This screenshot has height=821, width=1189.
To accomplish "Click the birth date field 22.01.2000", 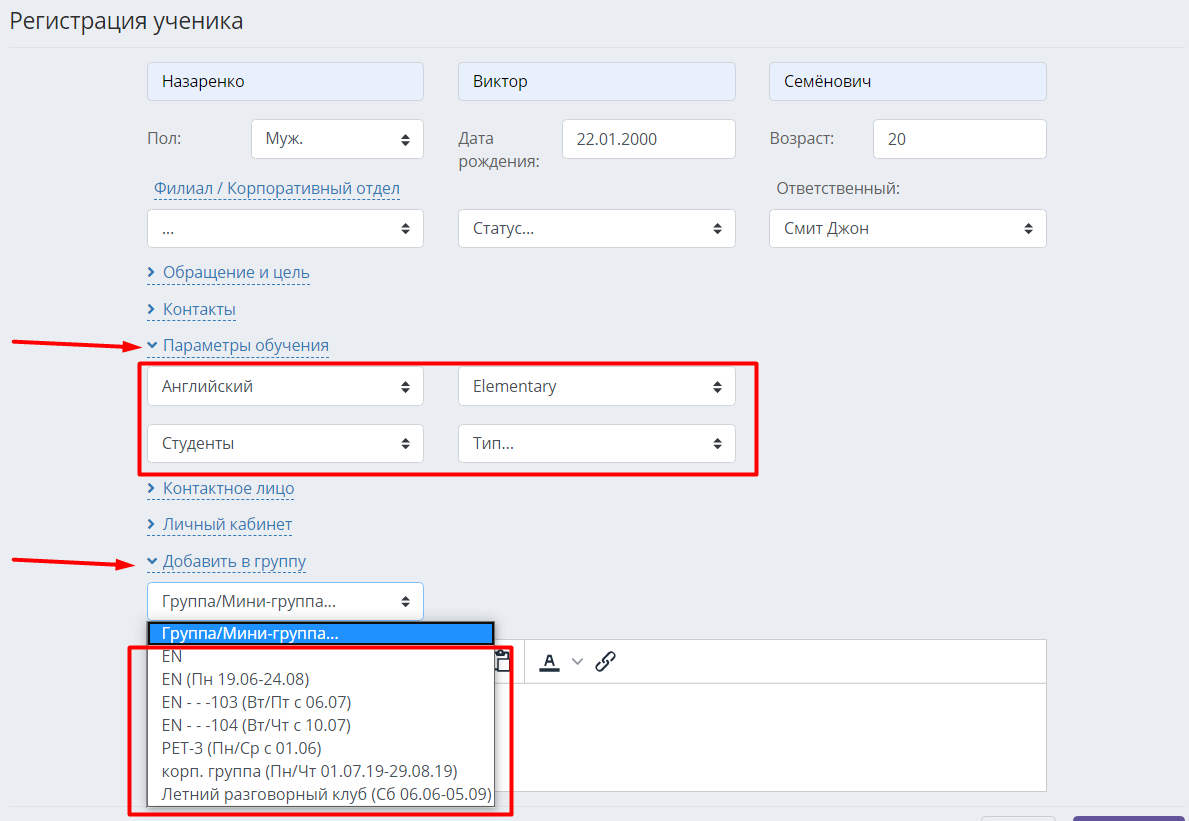I will click(x=648, y=139).
